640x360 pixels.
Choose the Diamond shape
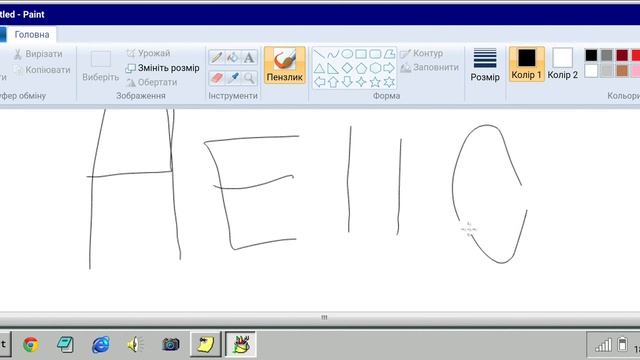[x=347, y=68]
